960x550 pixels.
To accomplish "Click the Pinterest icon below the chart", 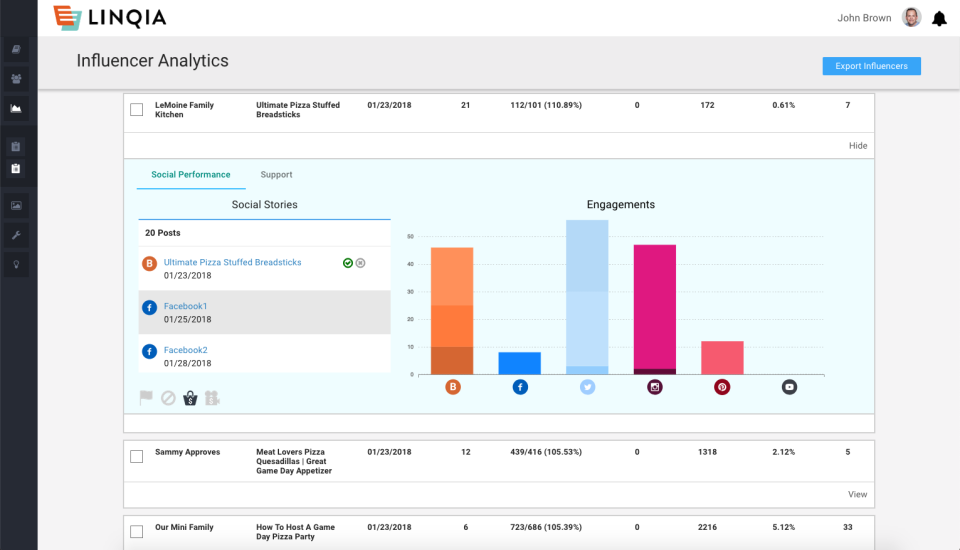I will coord(722,387).
